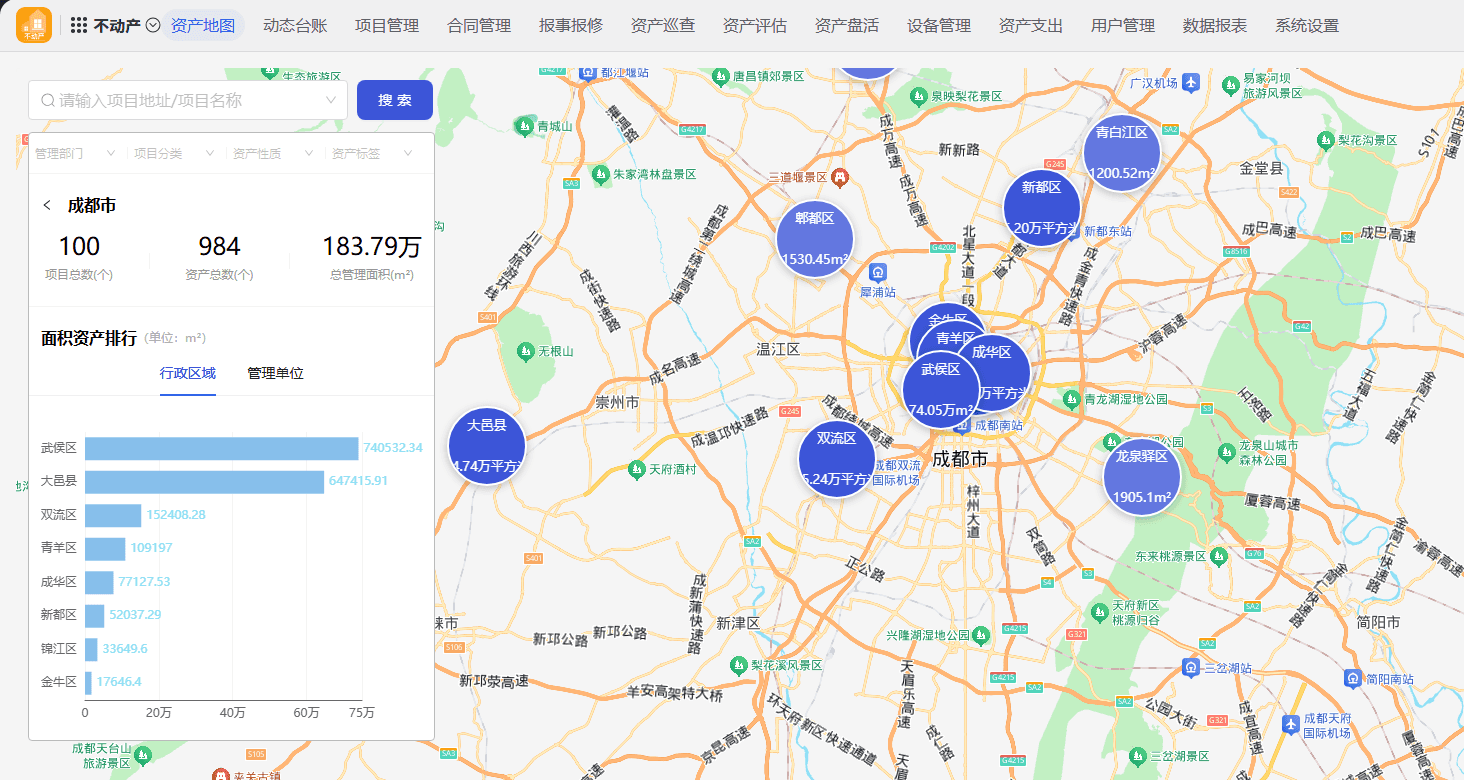
Task: Expand the search box dropdown chevron
Action: pos(331,100)
